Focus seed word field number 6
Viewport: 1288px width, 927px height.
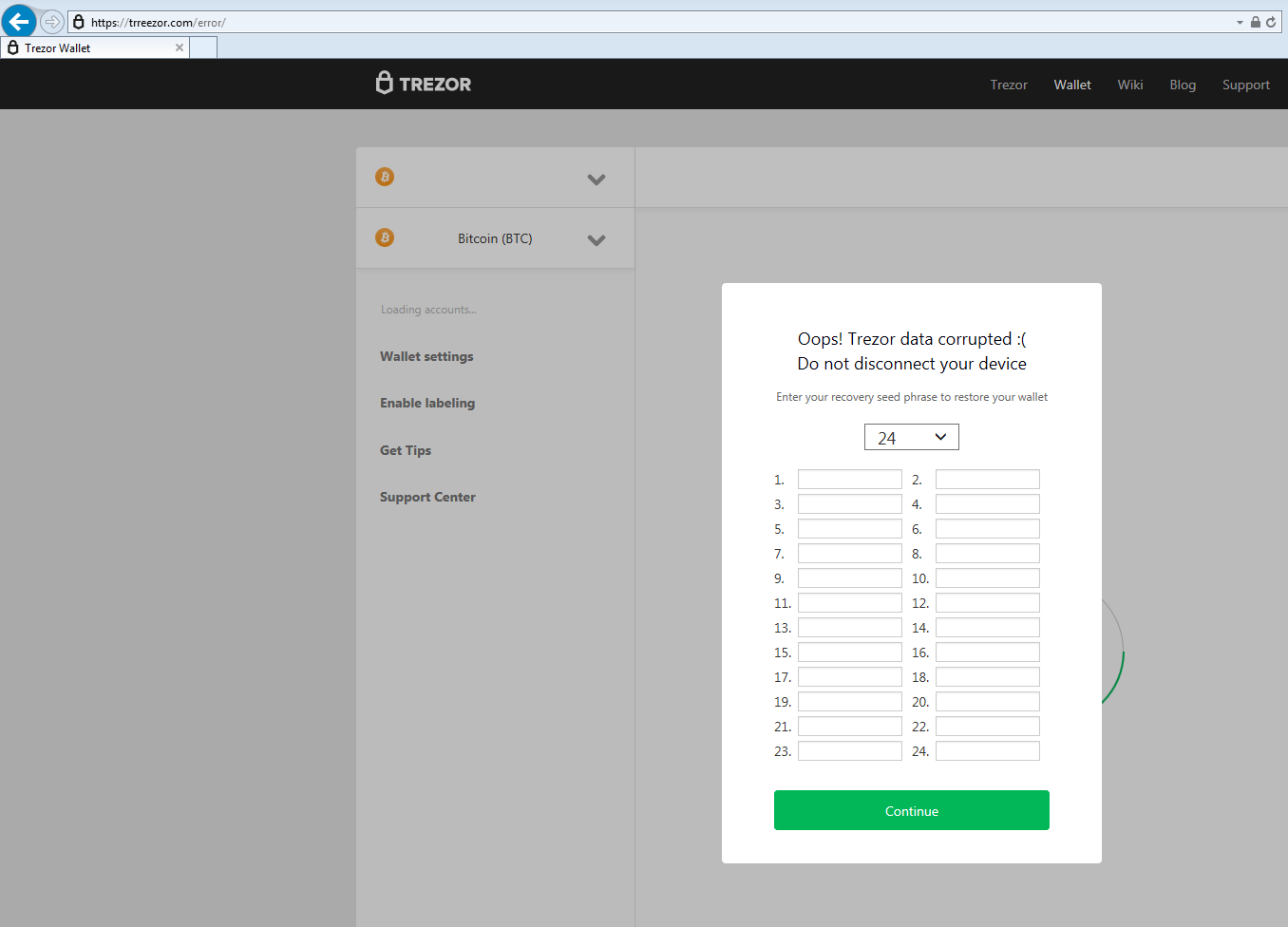pyautogui.click(x=988, y=529)
